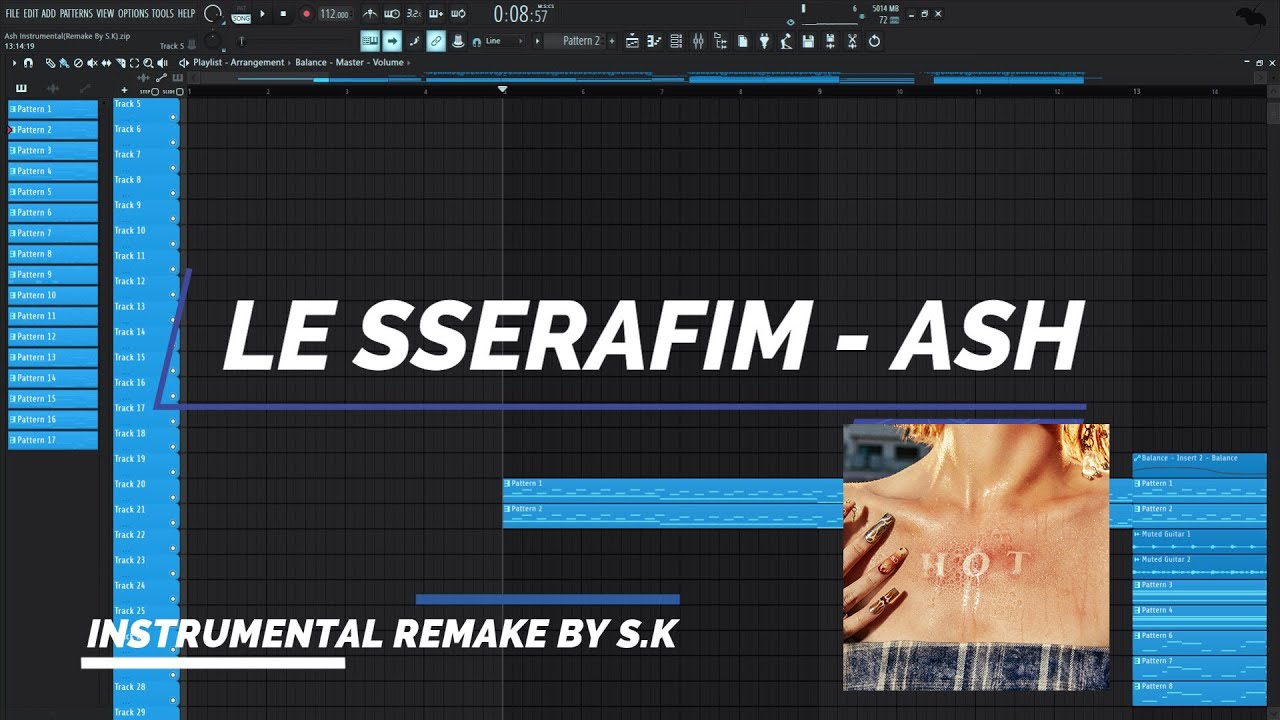Expand Balance - Master - Volume breadcrumb
The width and height of the screenshot is (1280, 720).
[349, 63]
